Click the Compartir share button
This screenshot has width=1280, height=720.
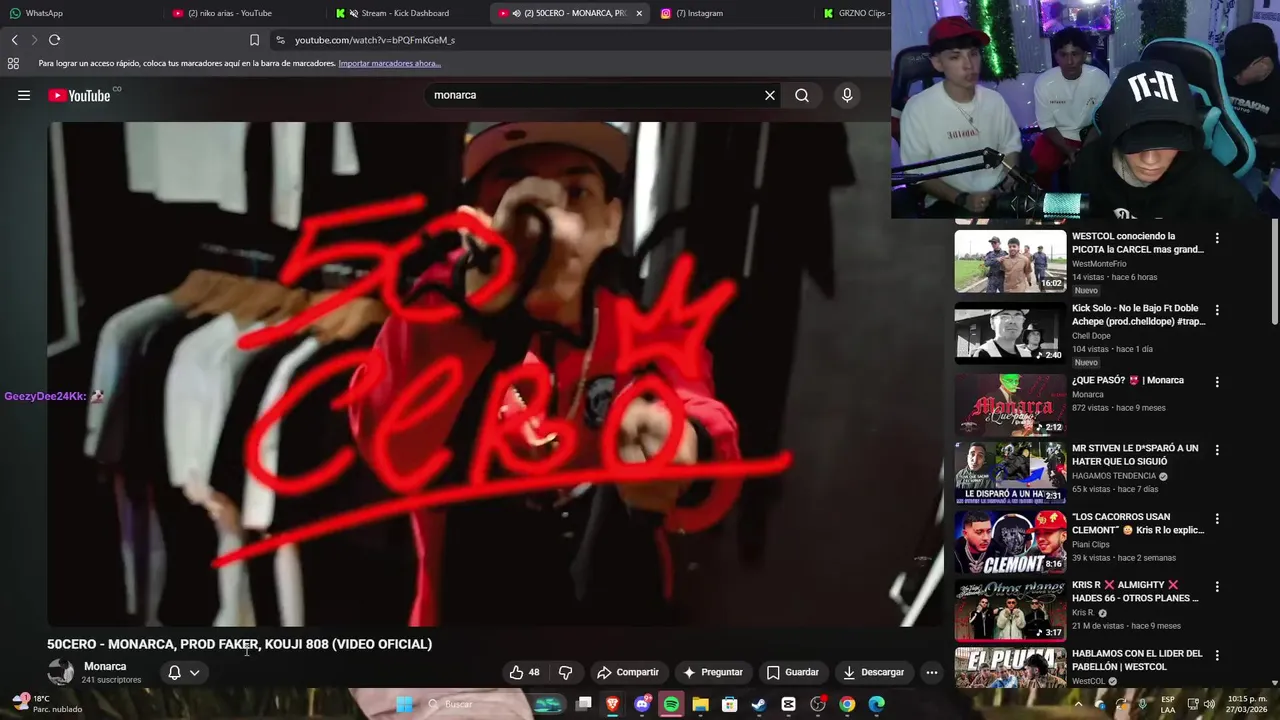click(627, 672)
